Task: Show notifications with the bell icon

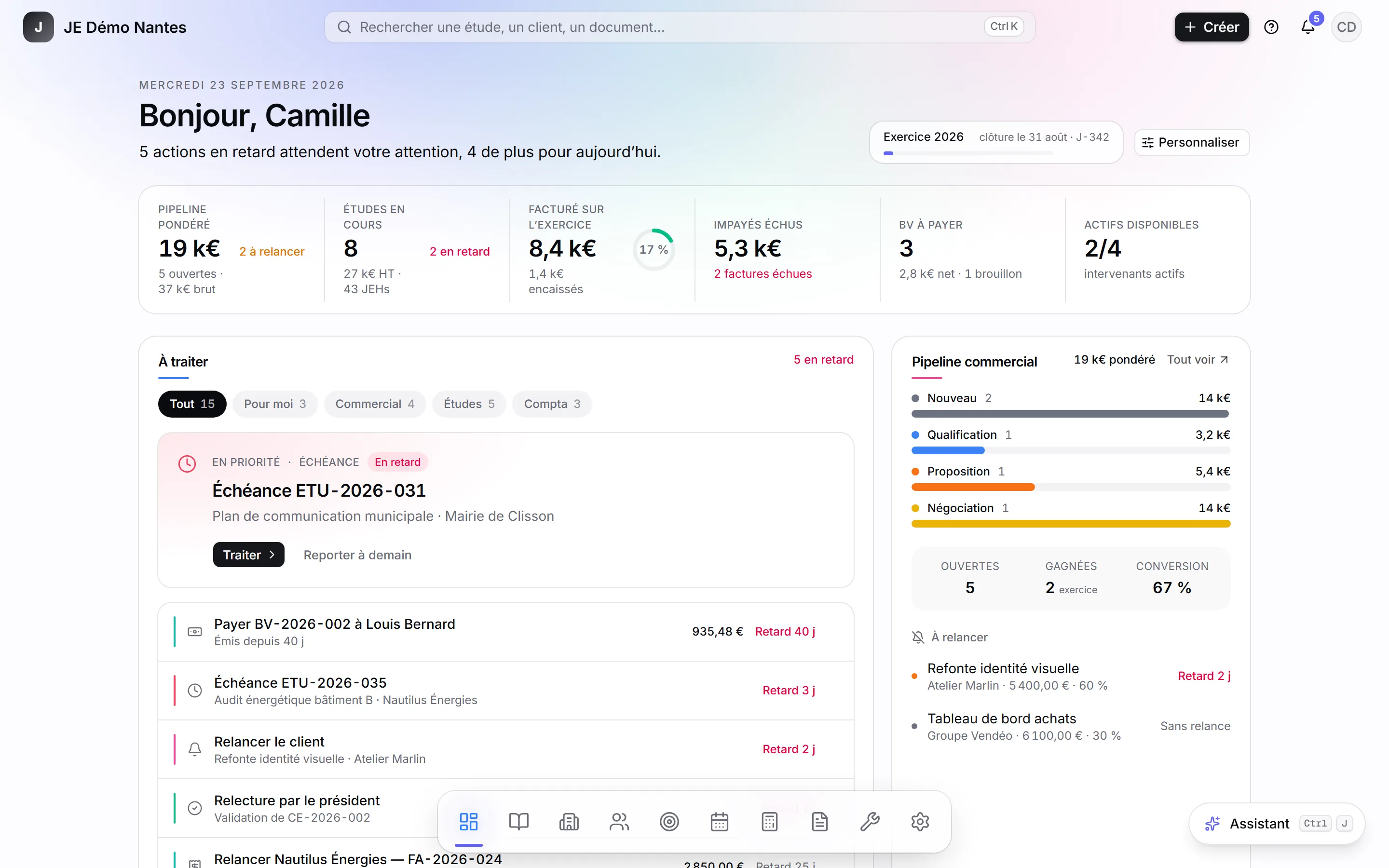Action: click(1308, 27)
